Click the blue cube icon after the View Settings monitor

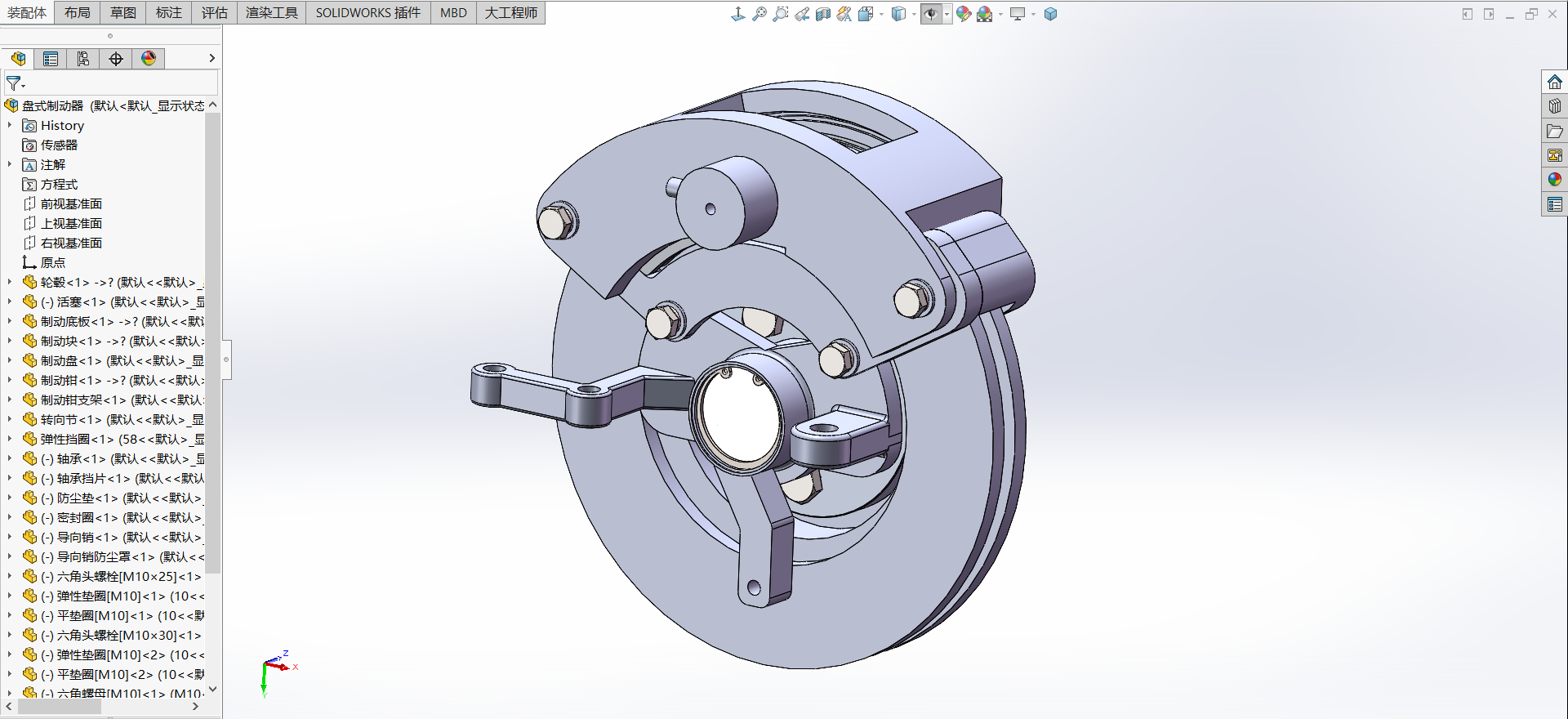pyautogui.click(x=1050, y=14)
